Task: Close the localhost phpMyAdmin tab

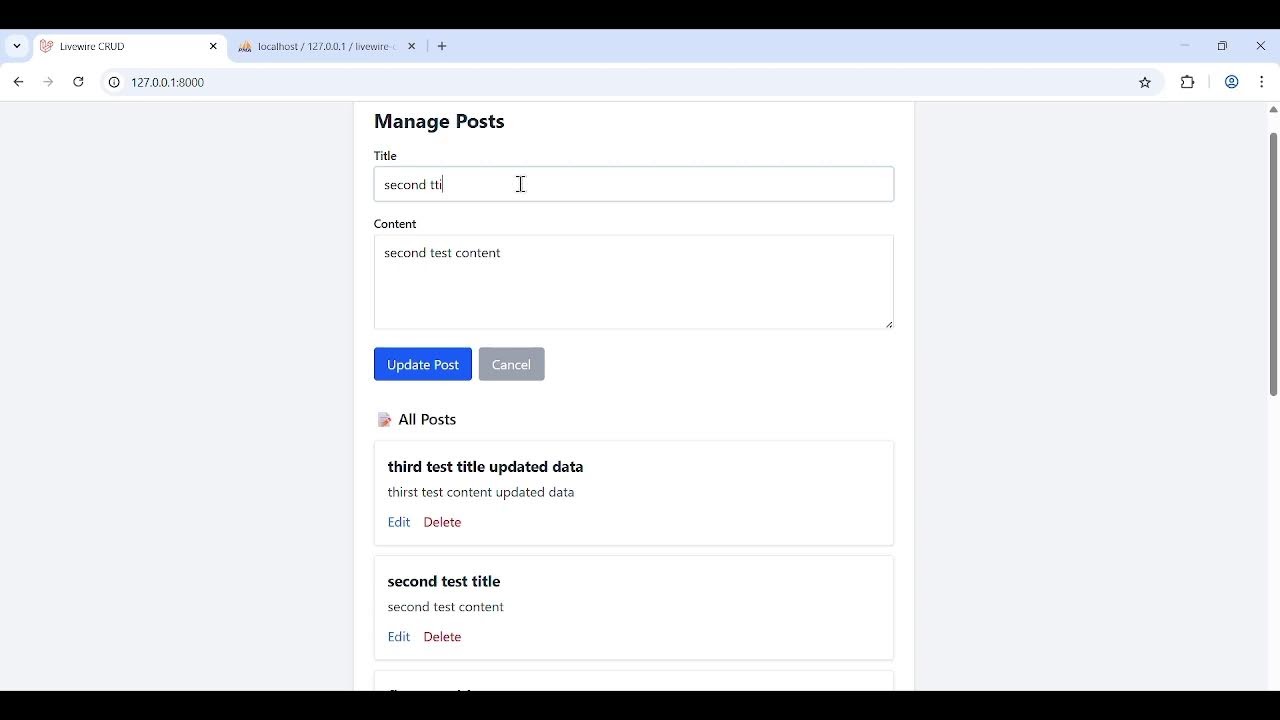Action: (x=411, y=46)
